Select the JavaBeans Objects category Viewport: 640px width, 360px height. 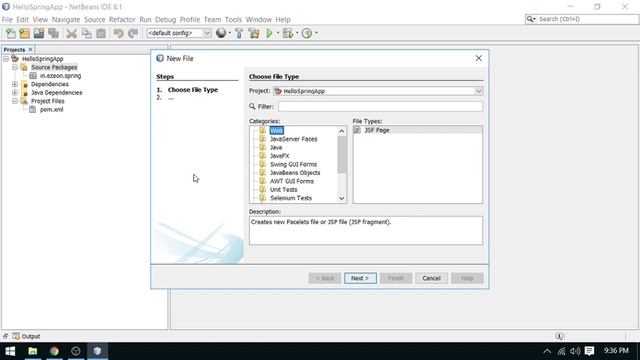point(295,173)
